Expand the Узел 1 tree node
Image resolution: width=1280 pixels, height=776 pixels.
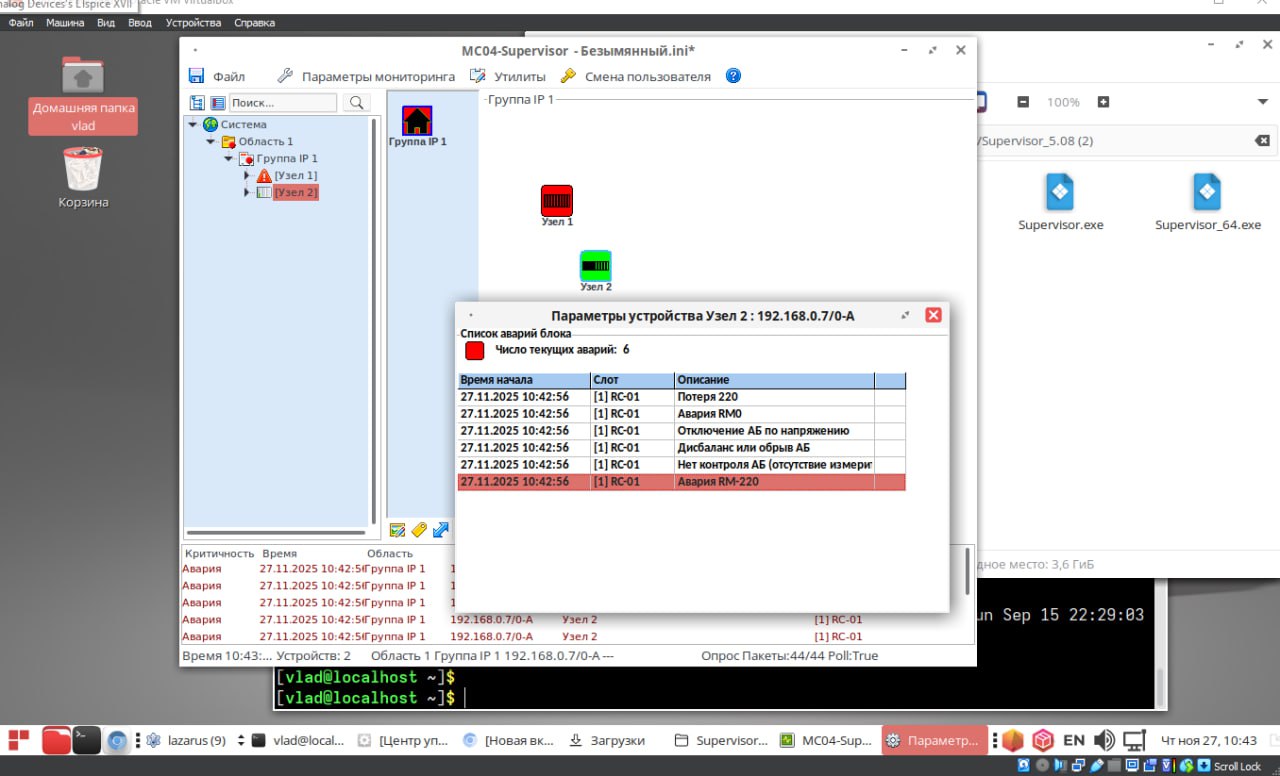(x=247, y=176)
